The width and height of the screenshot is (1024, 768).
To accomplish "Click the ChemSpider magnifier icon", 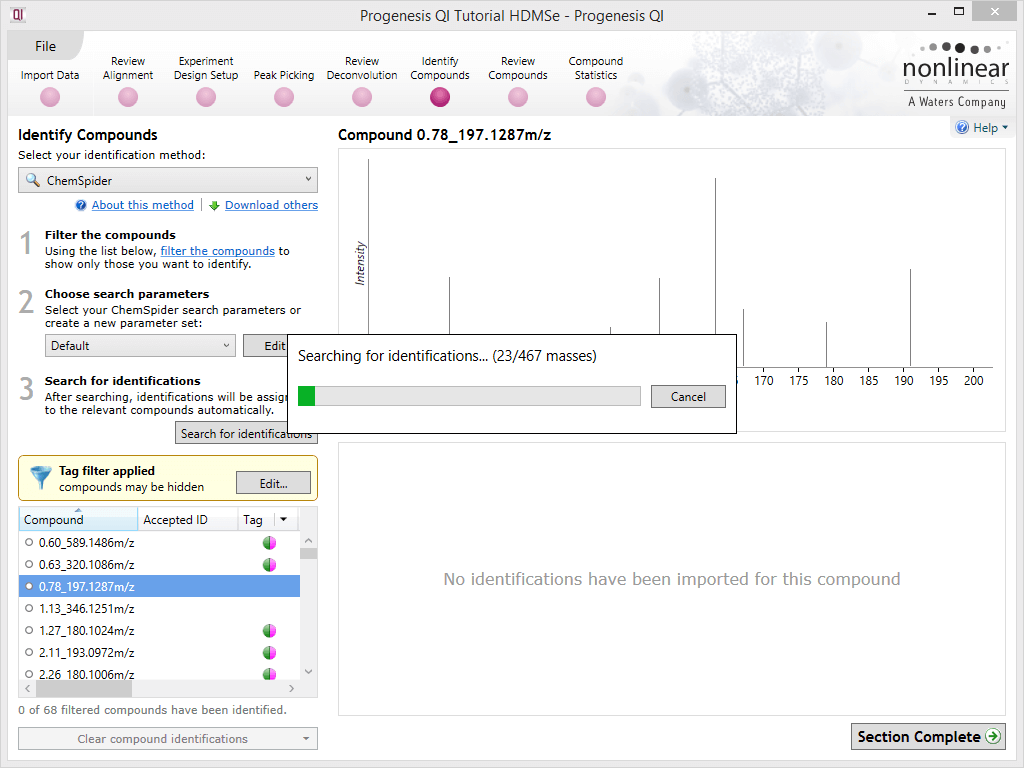I will click(x=33, y=180).
